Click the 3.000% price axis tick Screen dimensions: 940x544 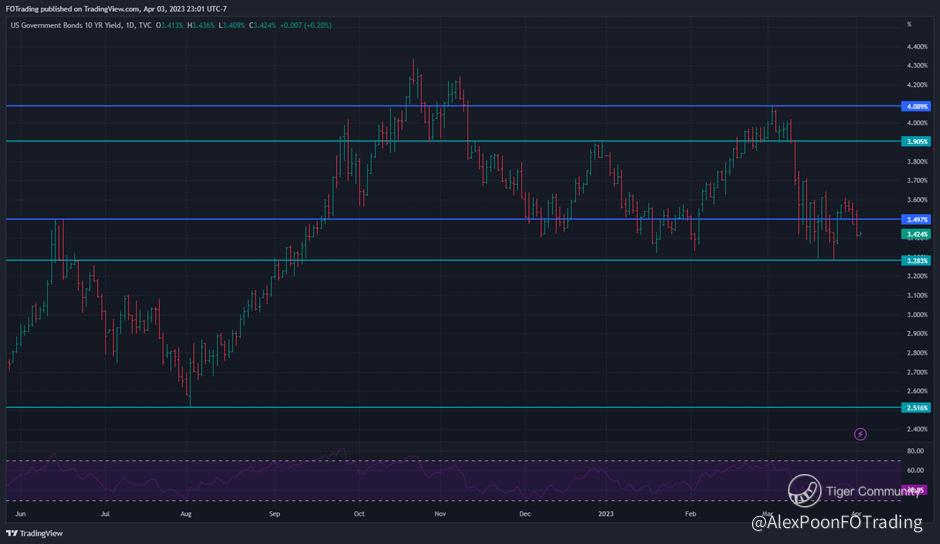point(917,314)
